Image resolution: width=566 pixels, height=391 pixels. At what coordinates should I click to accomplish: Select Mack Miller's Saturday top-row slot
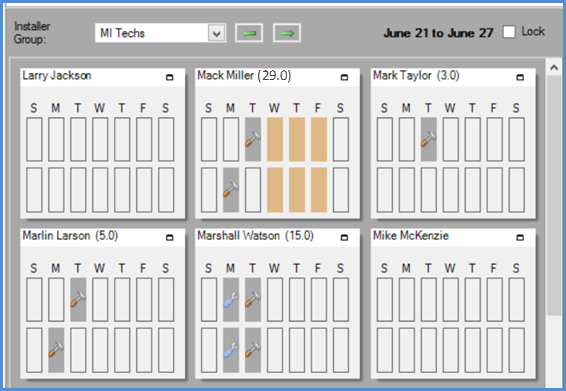click(341, 139)
